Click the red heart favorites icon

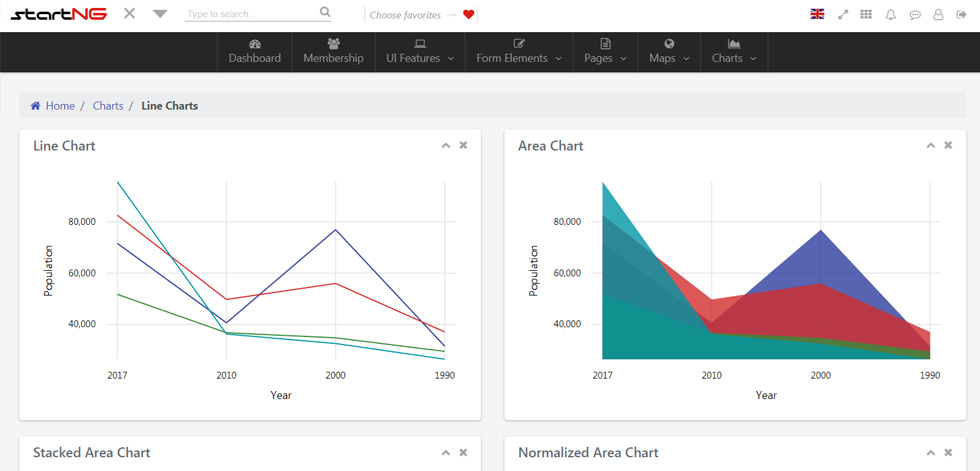click(x=469, y=15)
